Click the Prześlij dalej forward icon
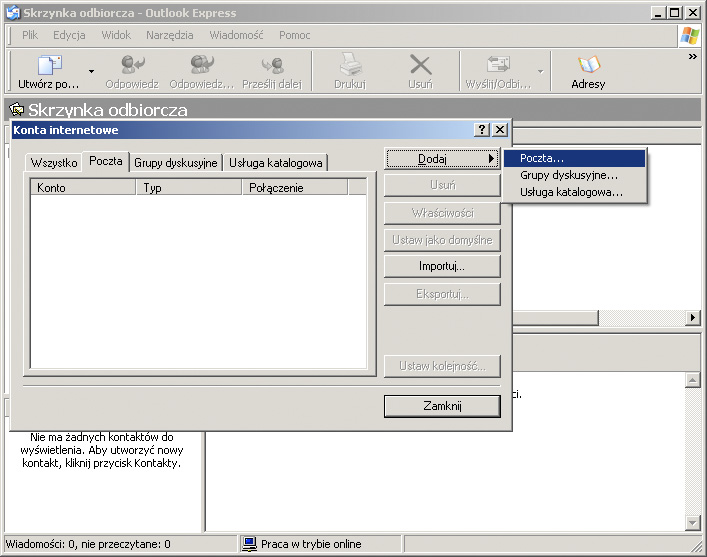The height and width of the screenshot is (557, 707). tap(272, 65)
